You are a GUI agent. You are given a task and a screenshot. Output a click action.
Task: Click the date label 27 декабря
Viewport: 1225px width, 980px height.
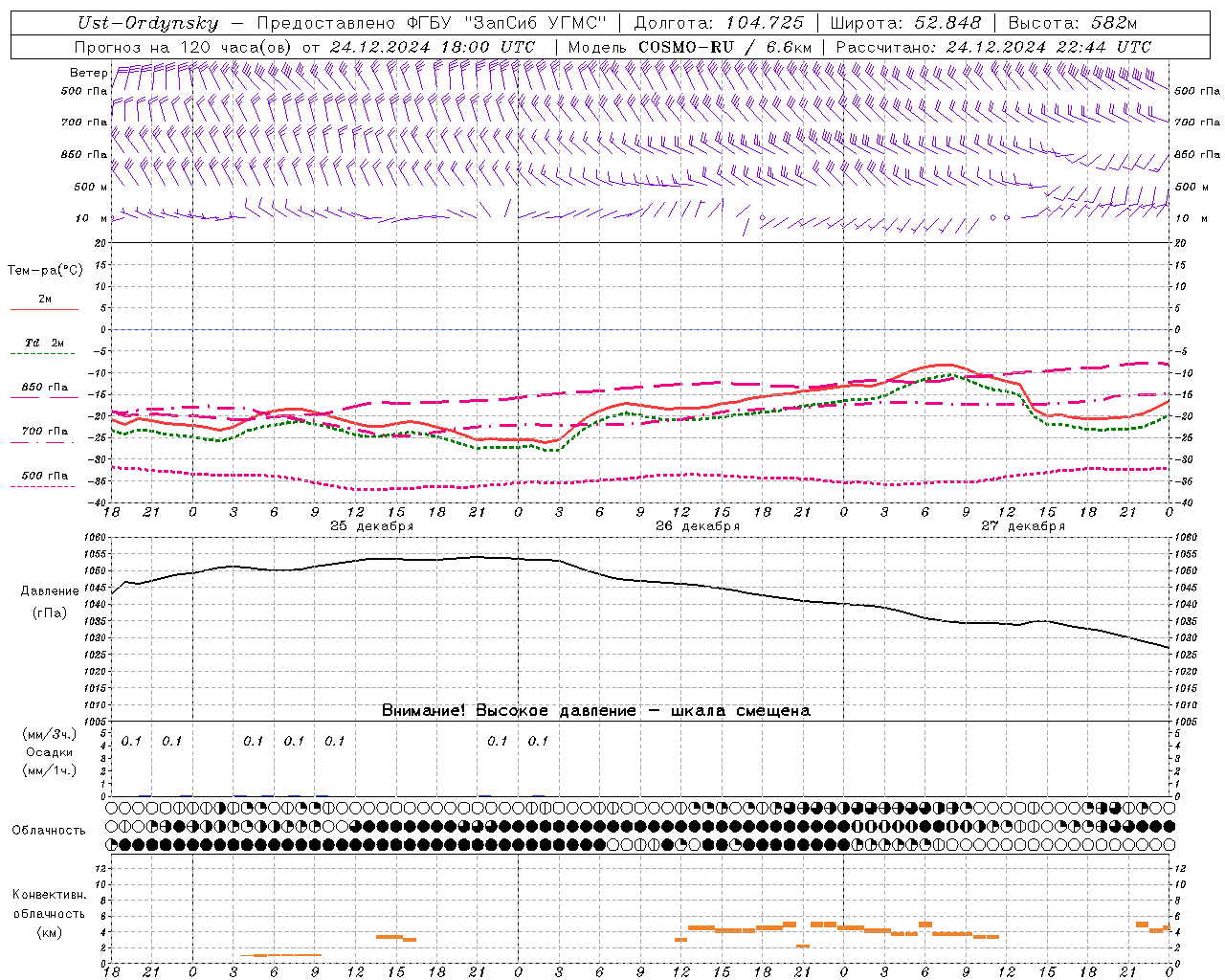pos(1023,526)
